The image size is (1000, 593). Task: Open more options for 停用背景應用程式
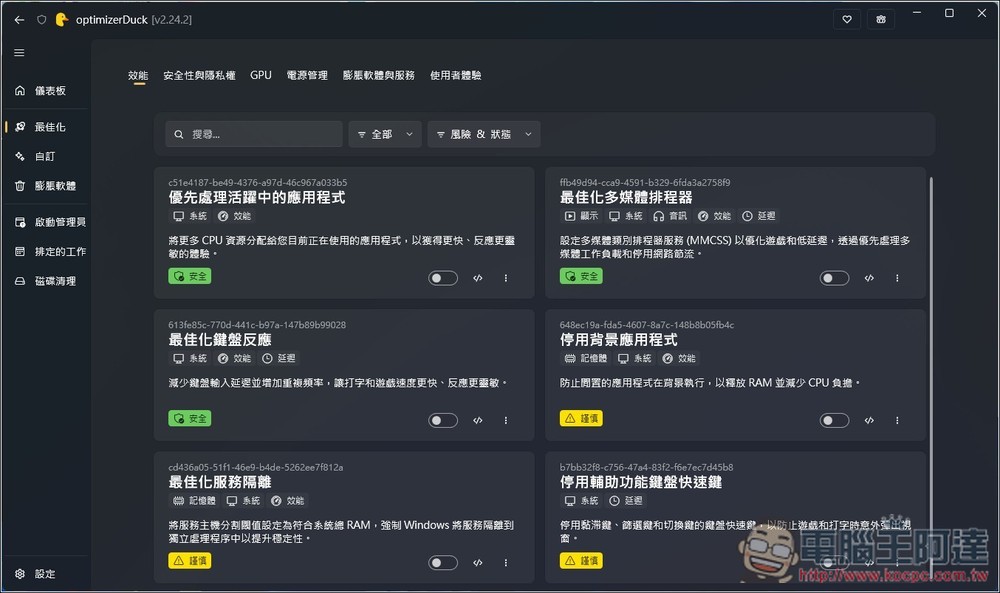[x=897, y=420]
